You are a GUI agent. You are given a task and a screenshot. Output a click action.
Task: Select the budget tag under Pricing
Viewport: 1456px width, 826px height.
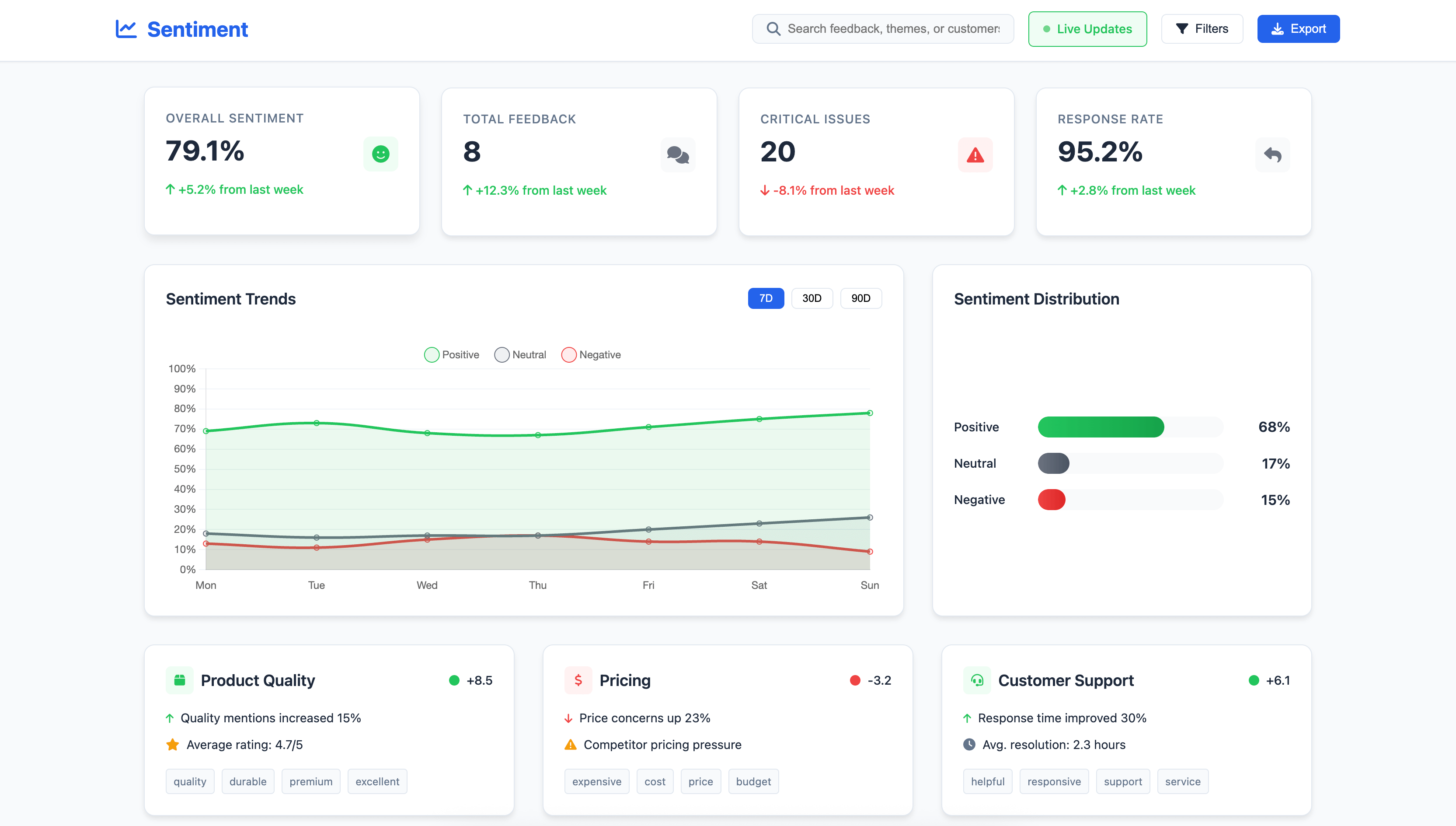pos(753,781)
